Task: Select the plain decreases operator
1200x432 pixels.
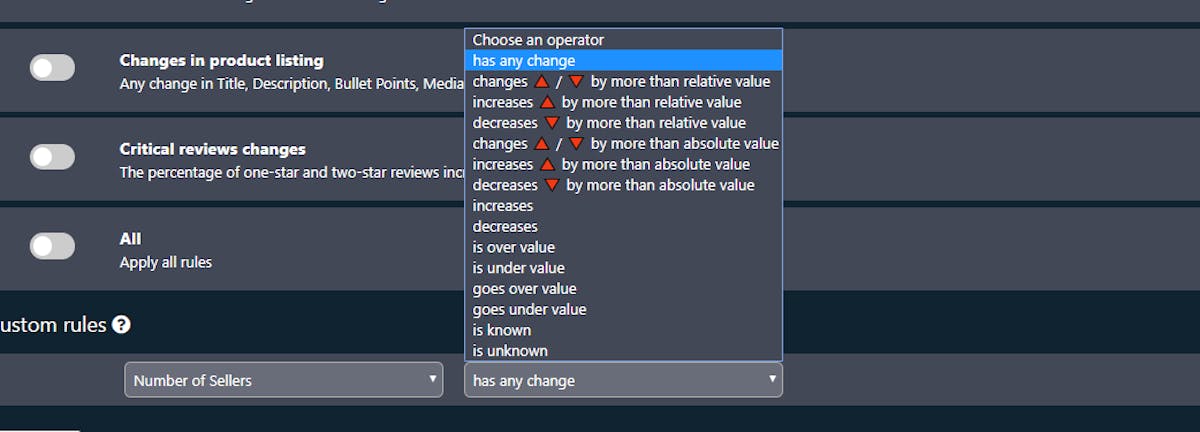Action: (x=623, y=226)
